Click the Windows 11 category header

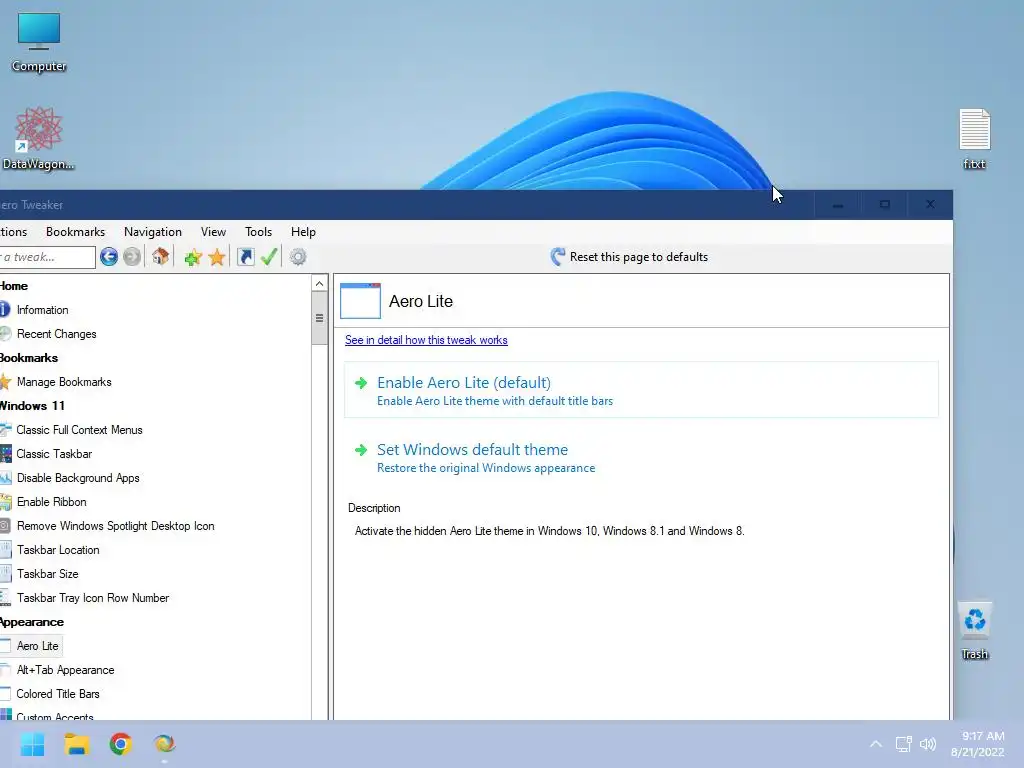click(31, 406)
